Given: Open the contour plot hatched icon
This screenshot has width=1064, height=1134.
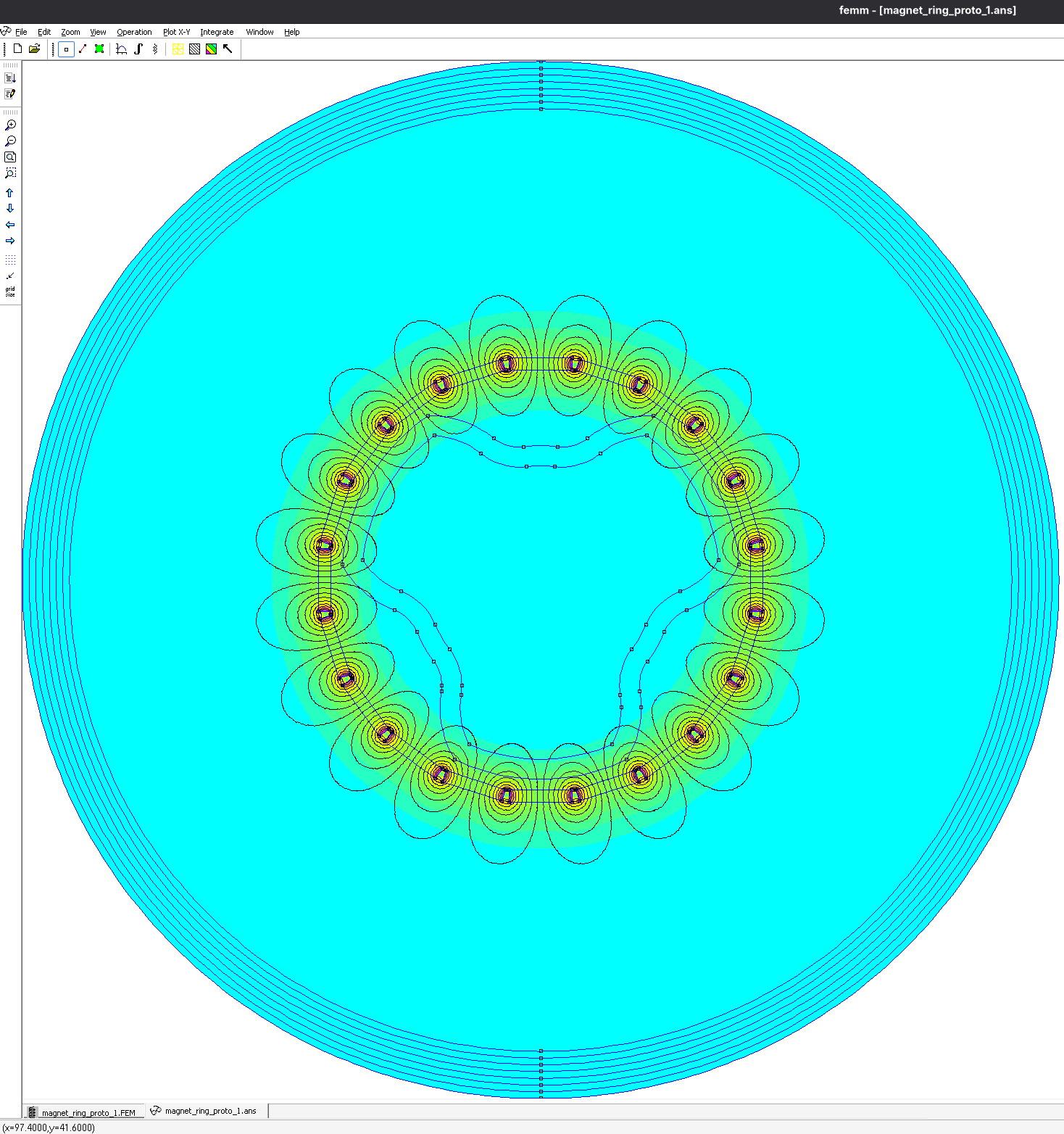Looking at the screenshot, I should pyautogui.click(x=194, y=49).
